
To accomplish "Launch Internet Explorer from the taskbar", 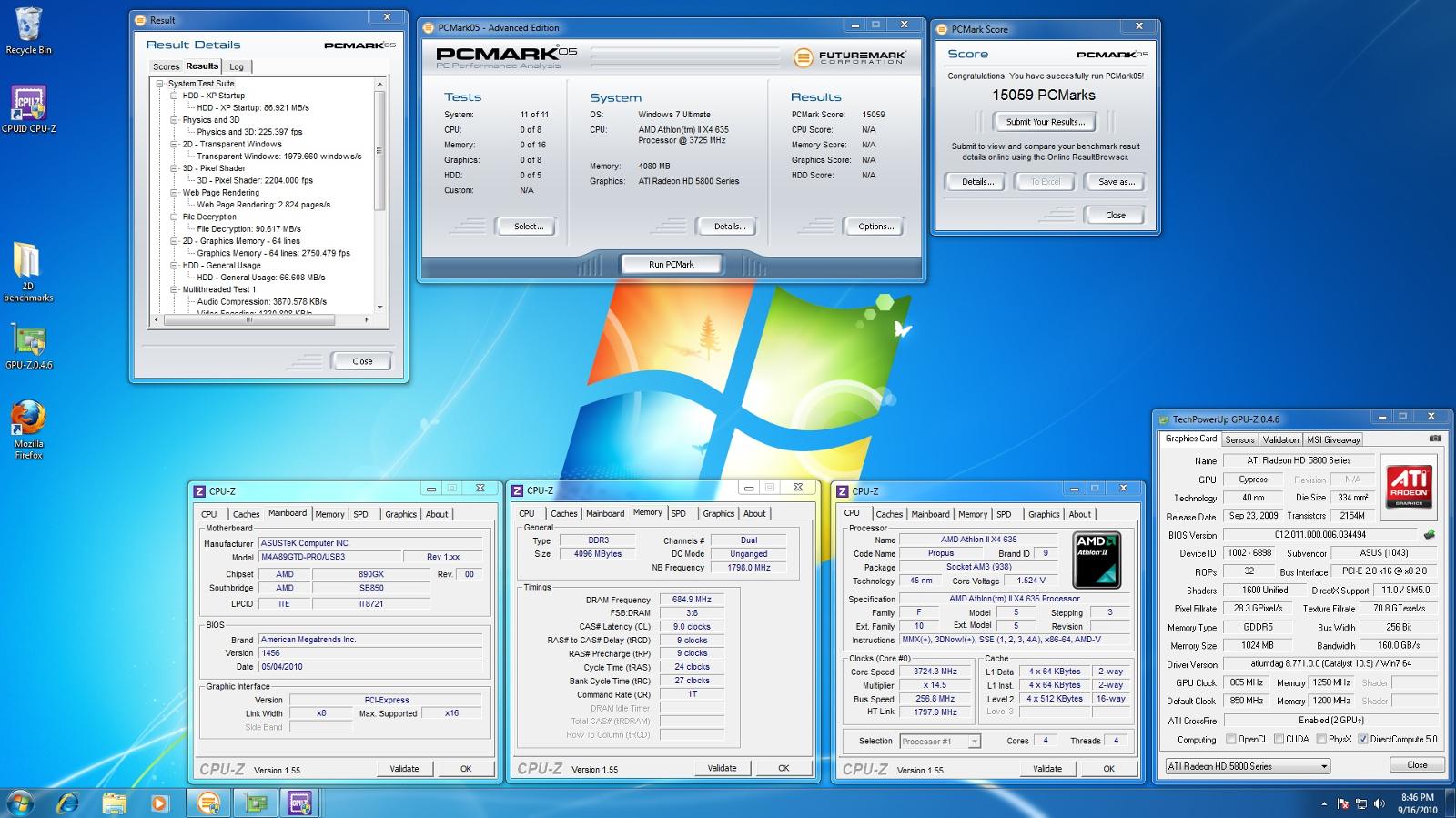I will tap(68, 803).
